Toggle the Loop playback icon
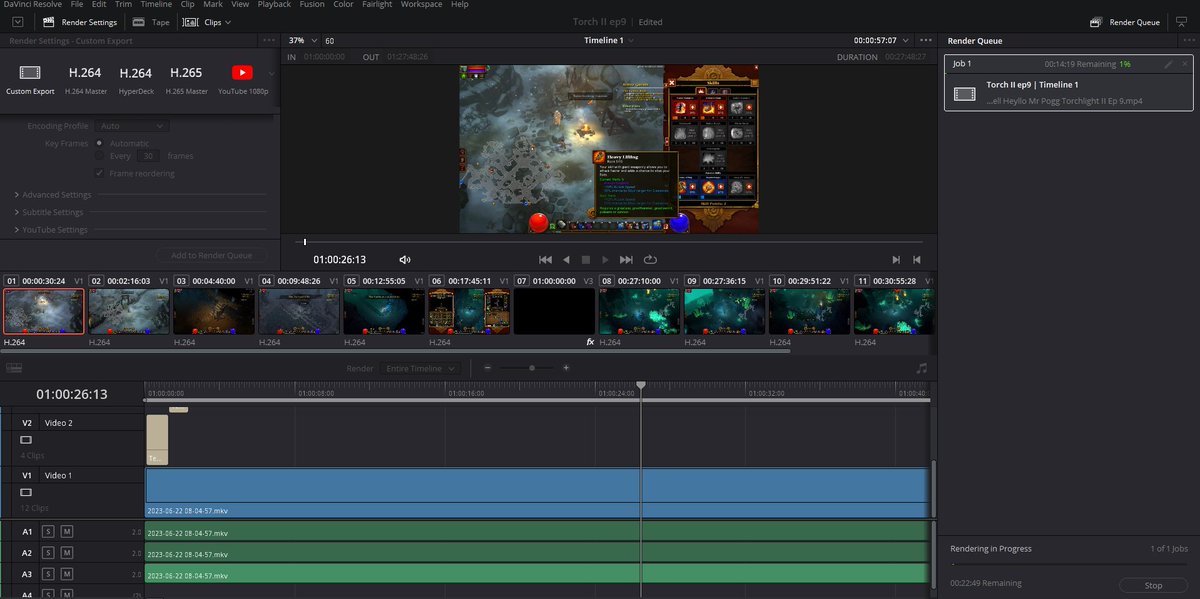 650,259
